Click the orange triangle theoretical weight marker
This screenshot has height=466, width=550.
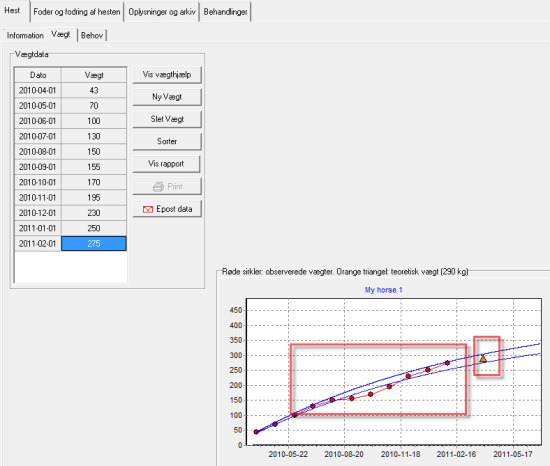(483, 358)
